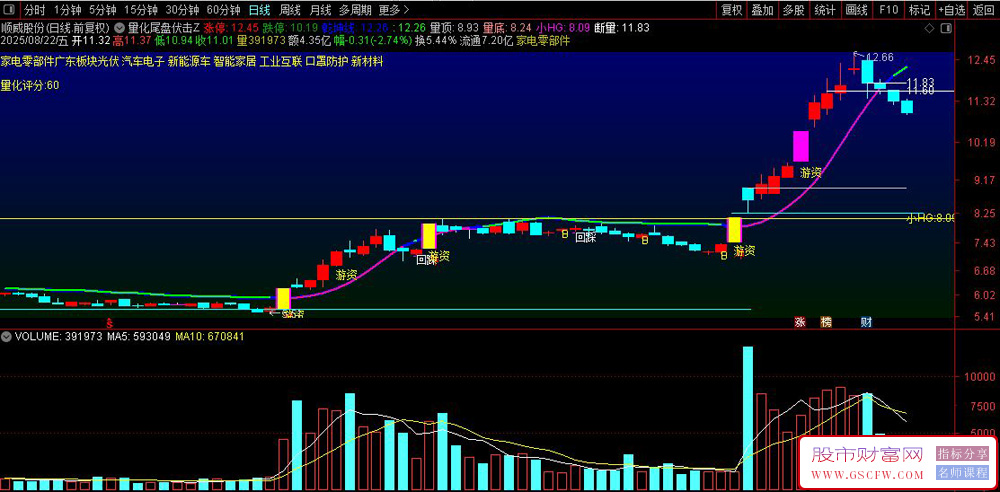Click the 家电零部件 industry label in quote line
Viewport: 1000px width, 492px height.
point(543,40)
